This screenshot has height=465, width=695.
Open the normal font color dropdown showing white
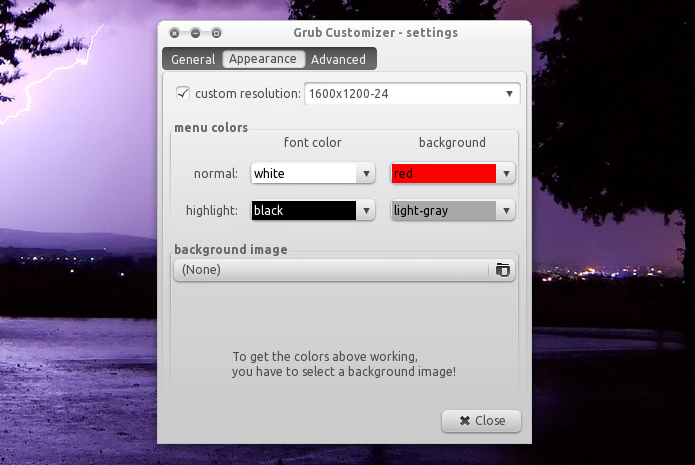(x=313, y=173)
